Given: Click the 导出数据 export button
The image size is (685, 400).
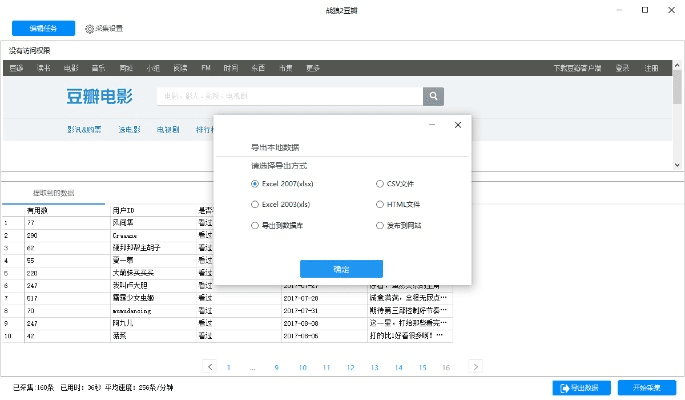Looking at the screenshot, I should click(x=581, y=388).
